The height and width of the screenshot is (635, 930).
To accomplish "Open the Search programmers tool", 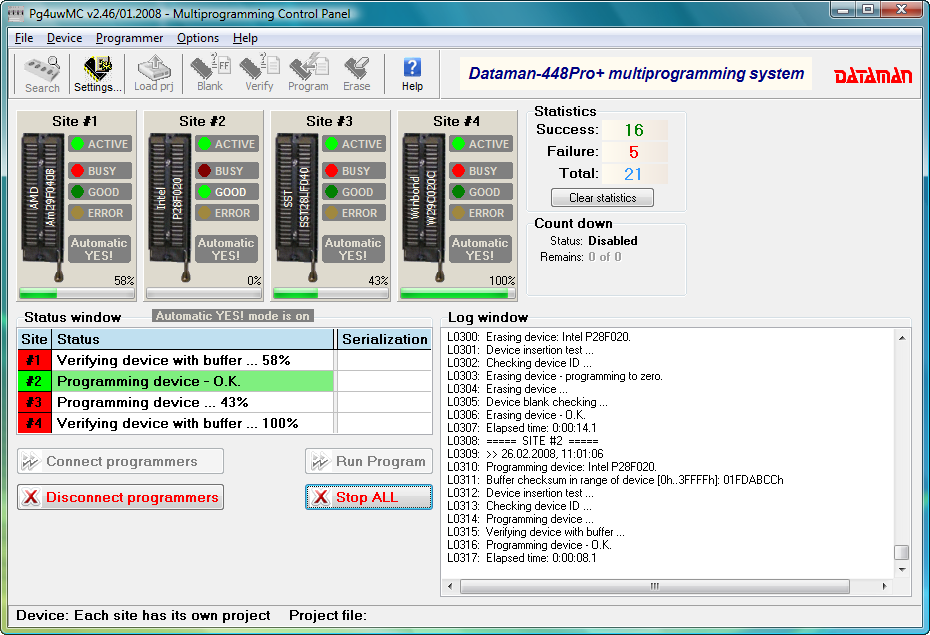I will coord(40,72).
